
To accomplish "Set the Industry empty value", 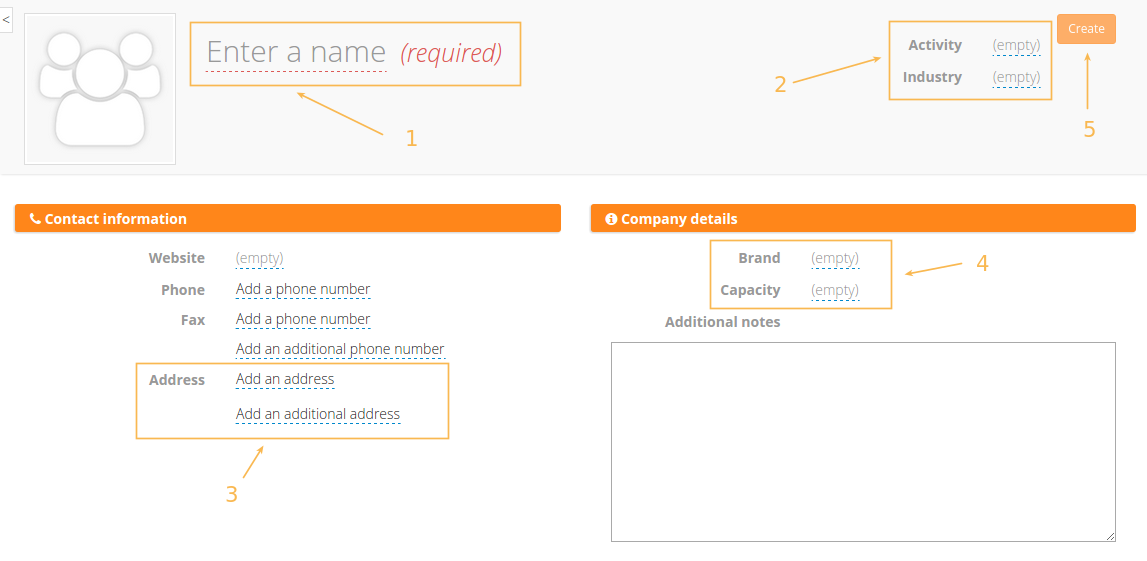I will (1016, 78).
